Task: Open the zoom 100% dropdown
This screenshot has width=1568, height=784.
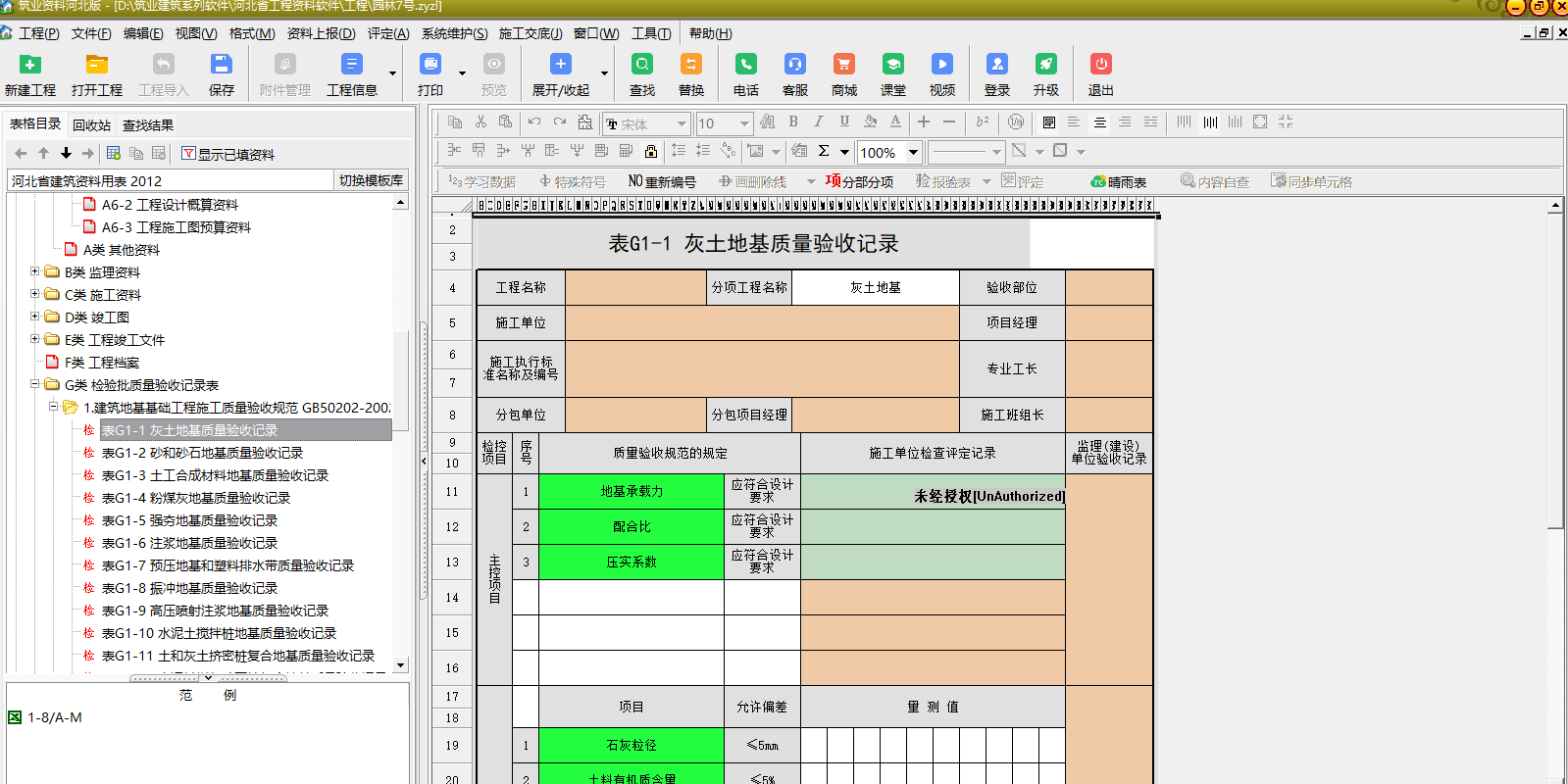Action: [913, 152]
